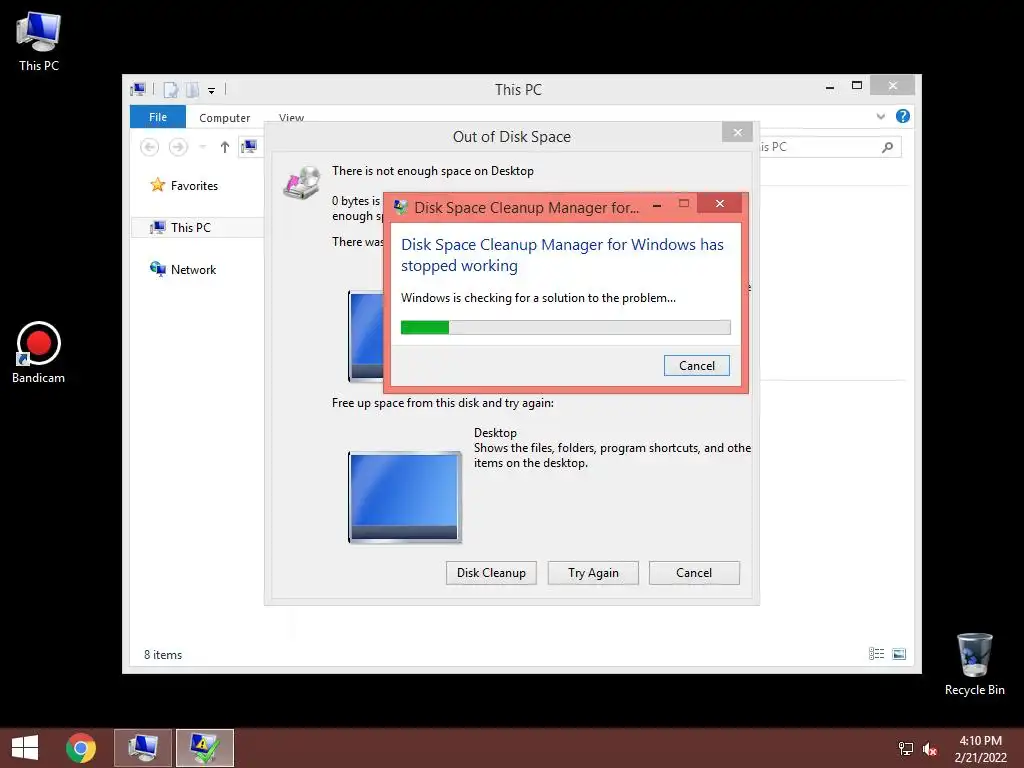
Task: Click search magnifier in This PC window
Action: [x=887, y=147]
